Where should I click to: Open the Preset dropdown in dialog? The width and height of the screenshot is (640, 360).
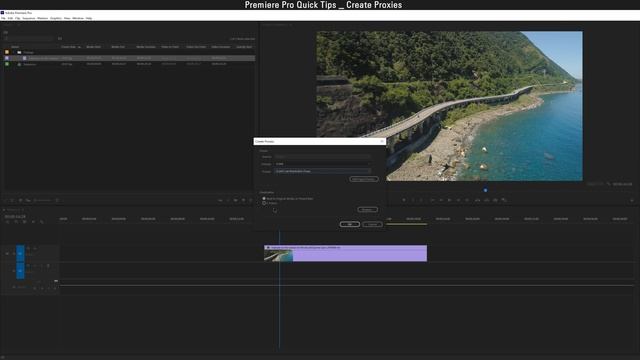(x=322, y=171)
